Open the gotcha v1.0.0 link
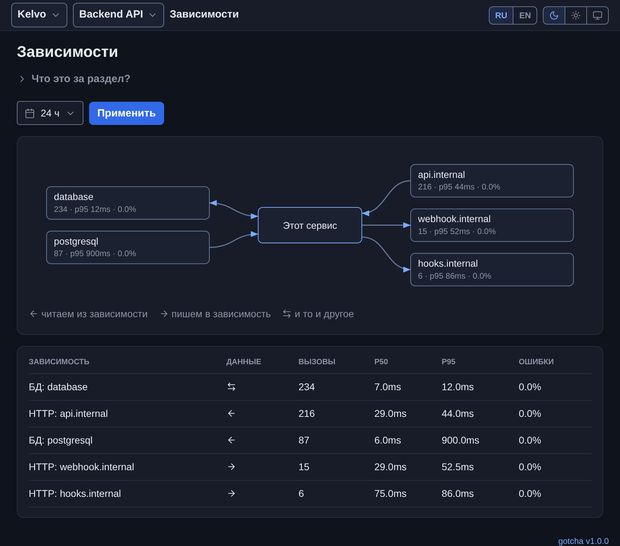 pos(583,541)
